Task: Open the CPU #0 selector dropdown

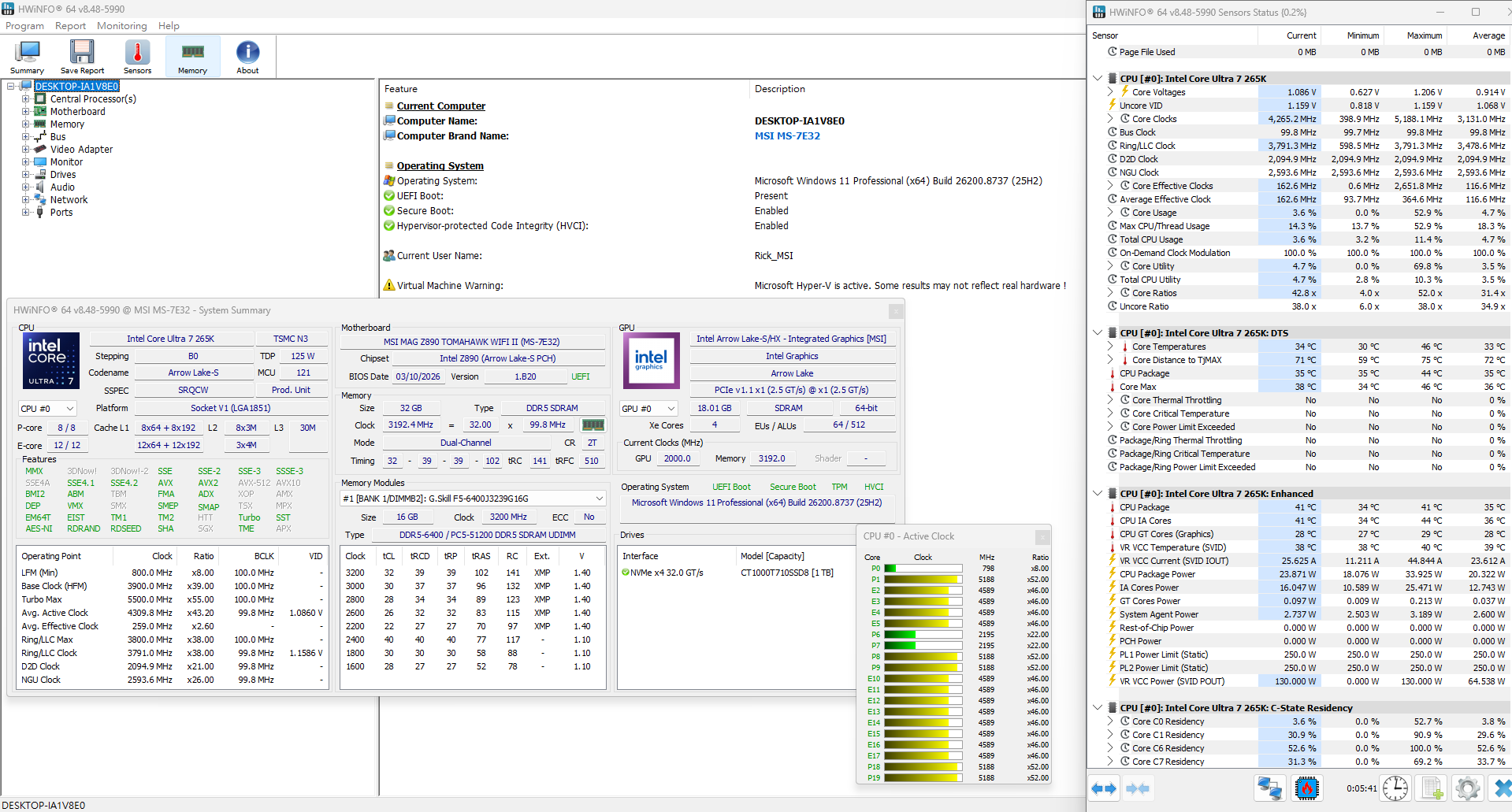Action: [47, 409]
